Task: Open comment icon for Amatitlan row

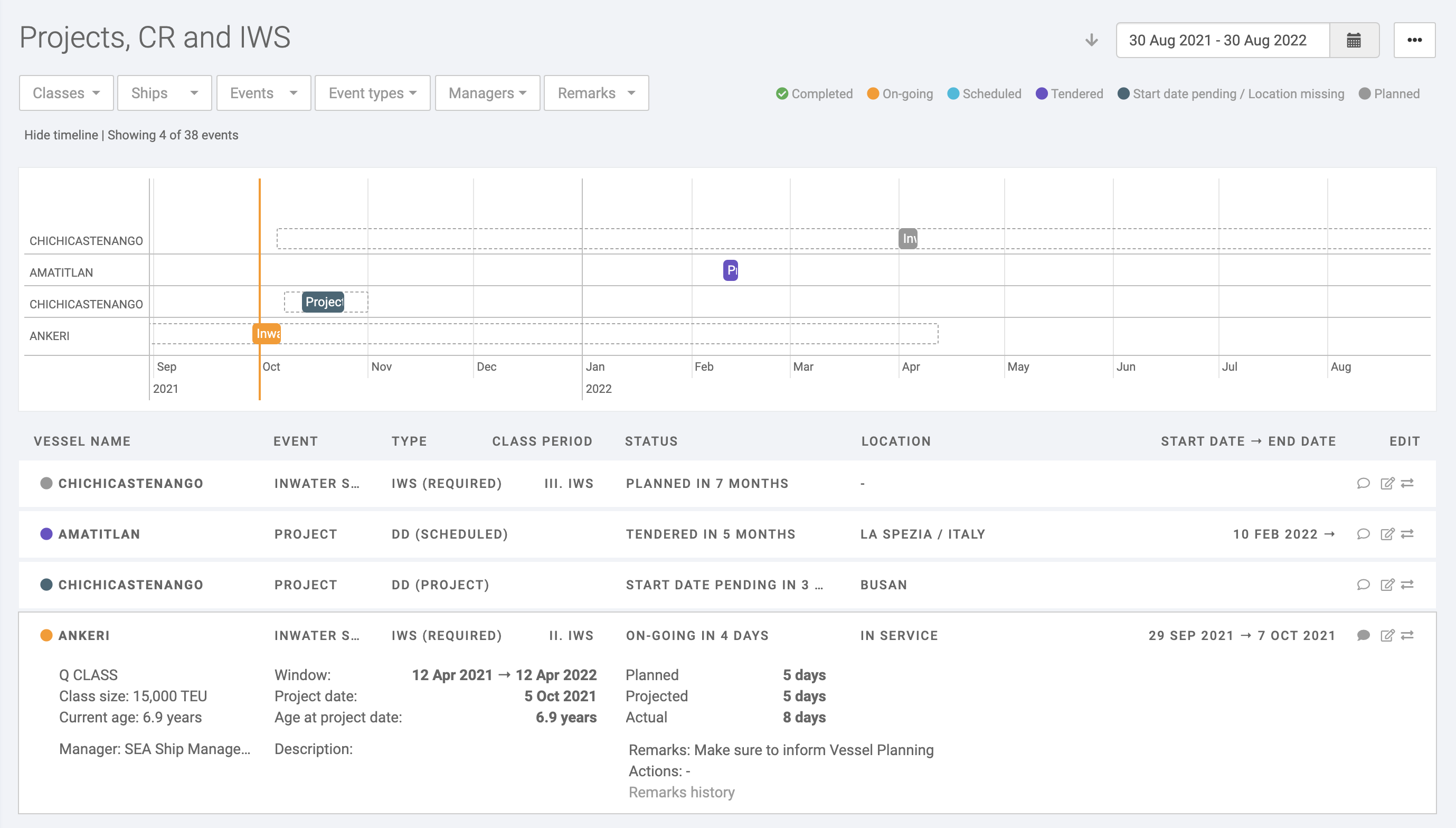Action: pos(1363,534)
